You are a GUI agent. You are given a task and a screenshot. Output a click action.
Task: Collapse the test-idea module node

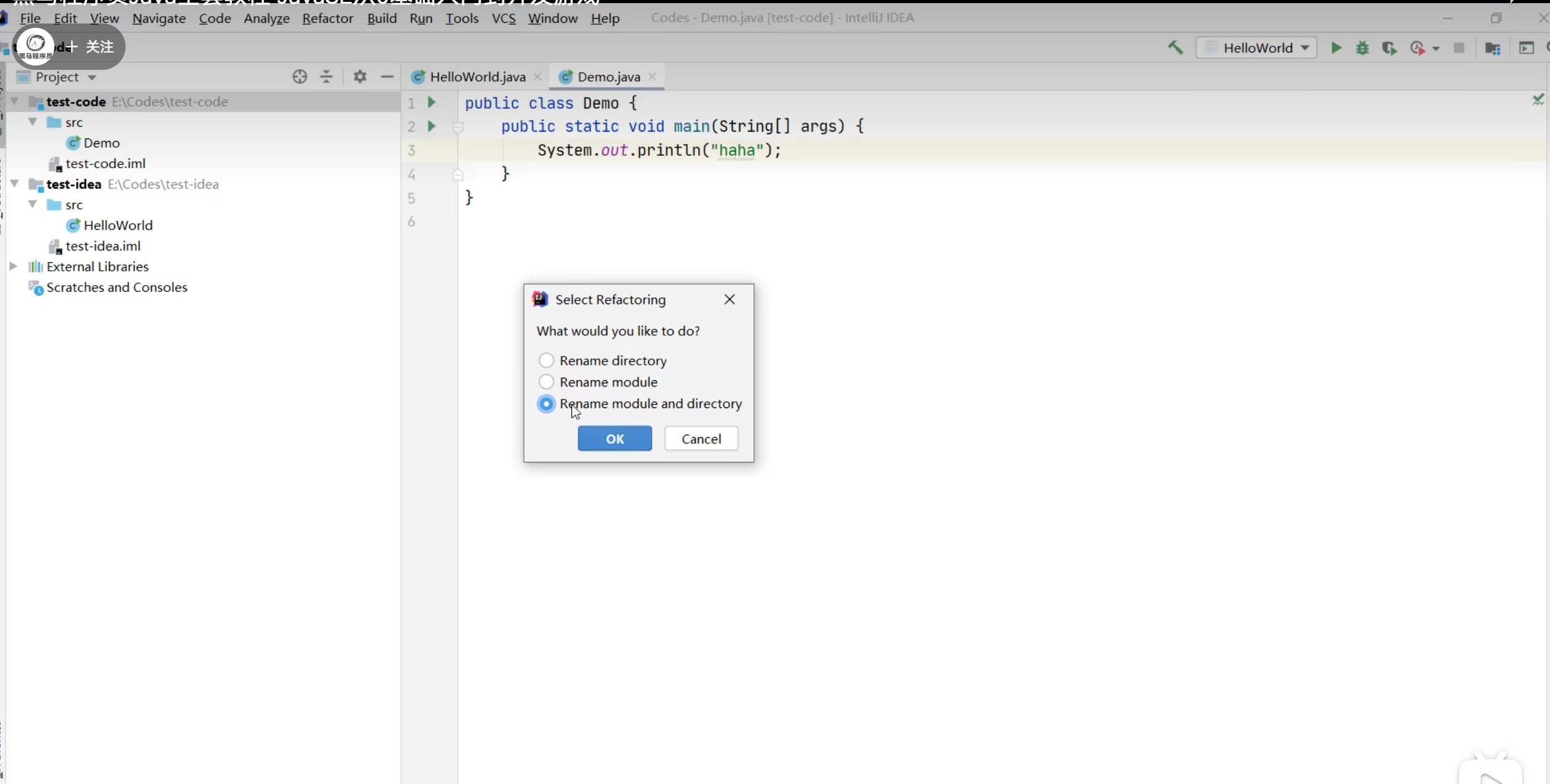point(14,184)
